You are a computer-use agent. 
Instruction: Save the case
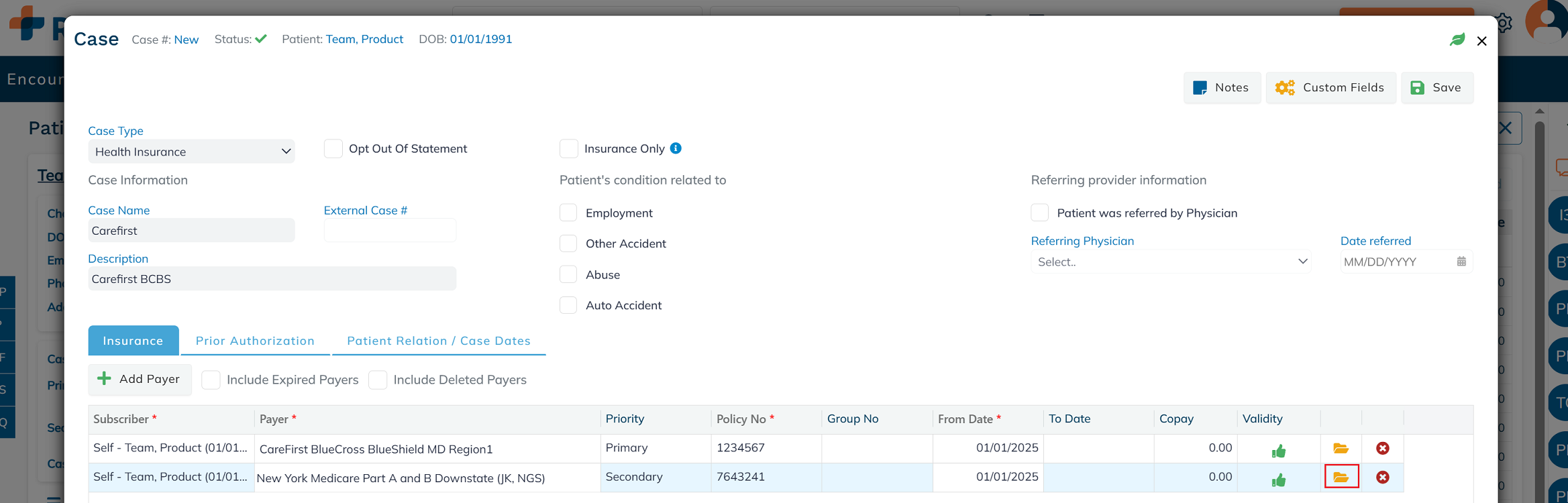(x=1436, y=88)
